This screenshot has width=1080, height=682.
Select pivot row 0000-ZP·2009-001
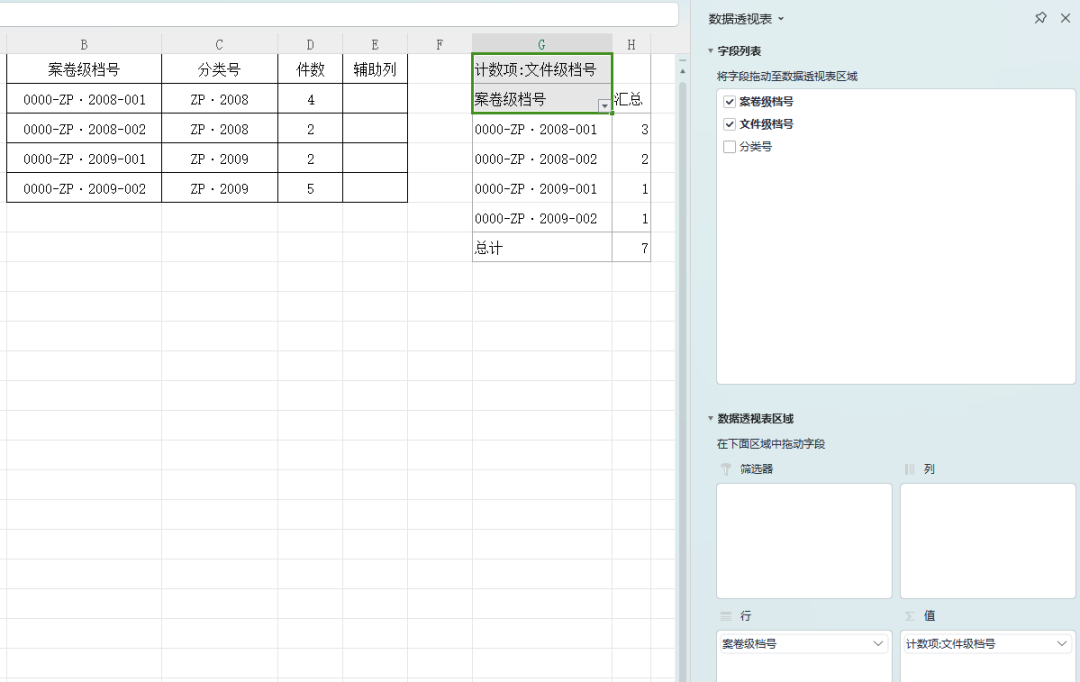[x=541, y=189]
